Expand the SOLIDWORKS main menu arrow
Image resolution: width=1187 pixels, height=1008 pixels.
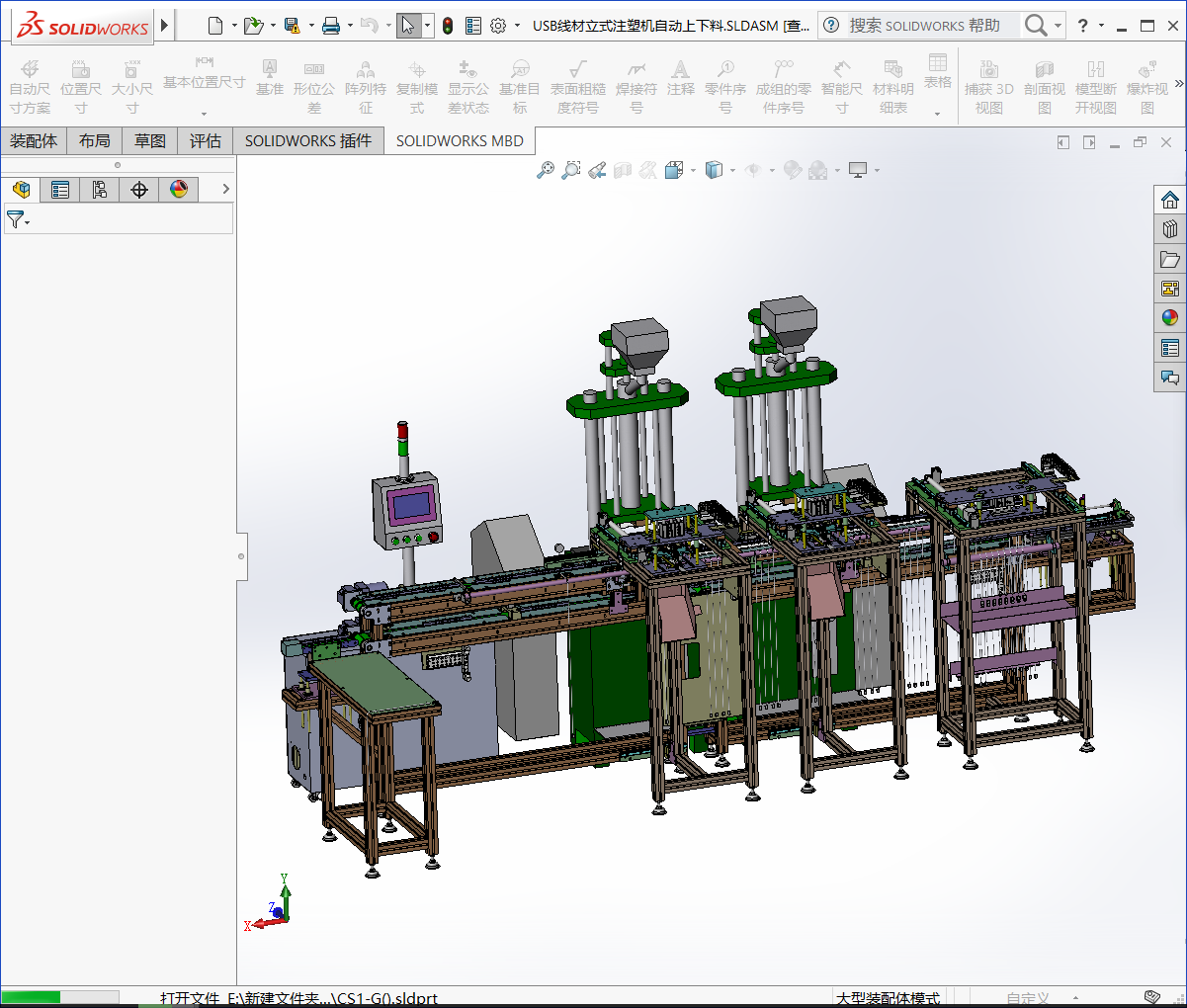coord(165,26)
